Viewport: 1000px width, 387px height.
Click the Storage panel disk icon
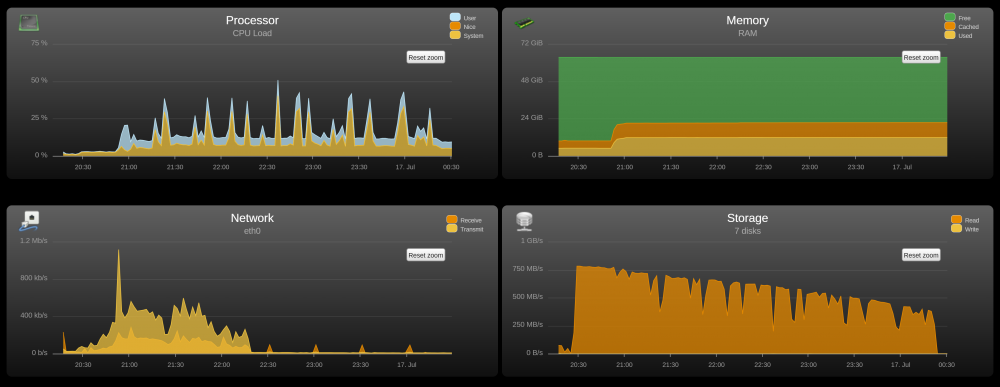coord(524,221)
